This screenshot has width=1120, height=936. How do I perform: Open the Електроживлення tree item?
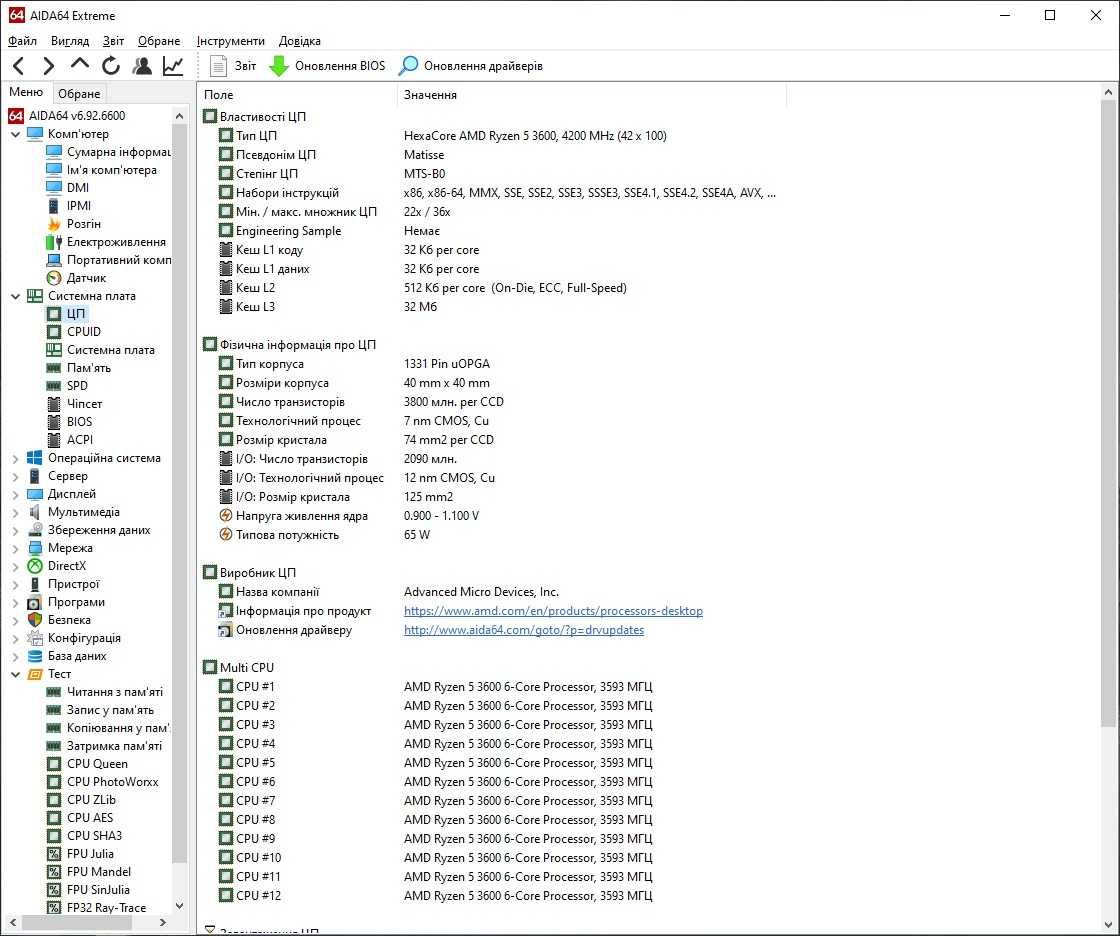click(106, 242)
